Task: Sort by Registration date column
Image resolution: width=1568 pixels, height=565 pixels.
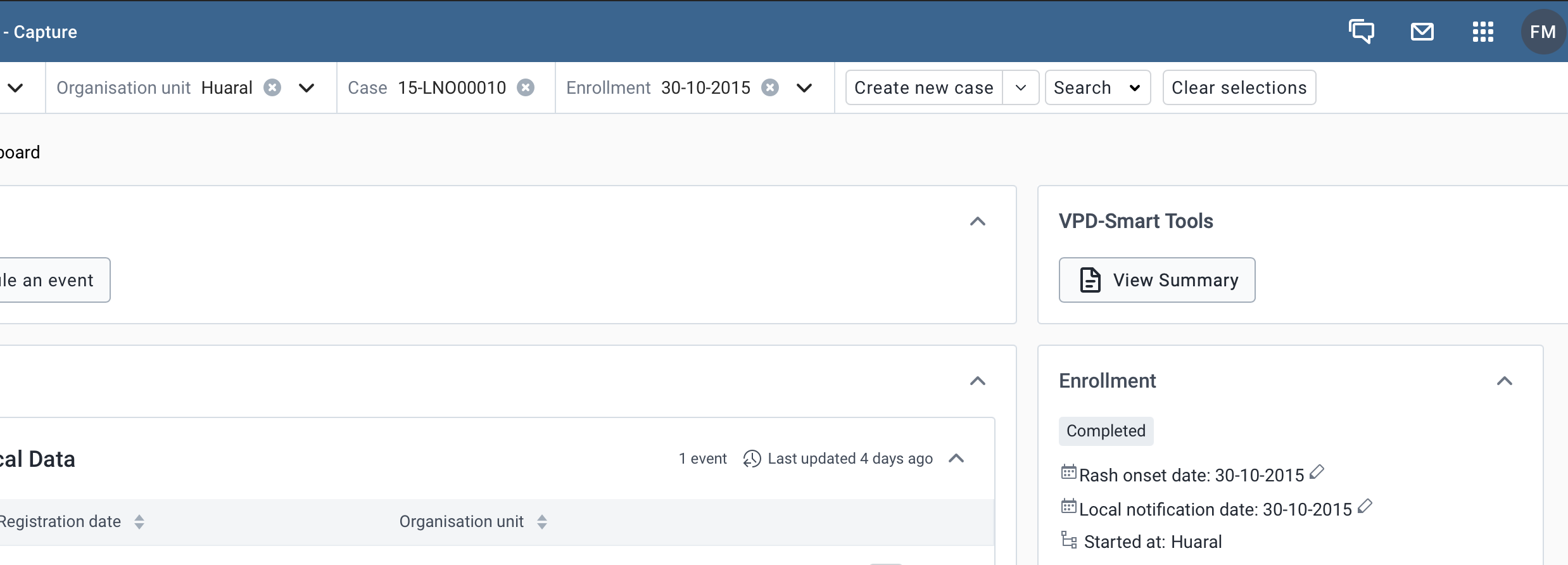Action: pos(138,522)
